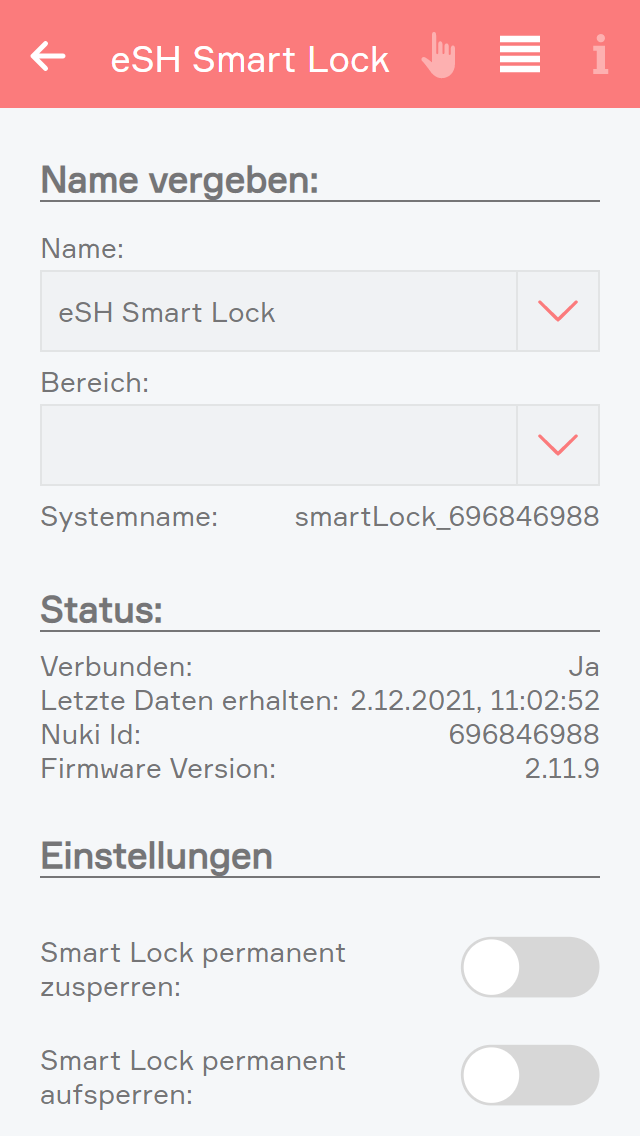The image size is (640, 1136).
Task: Tap the eSH Smart Lock header title
Action: tap(250, 59)
